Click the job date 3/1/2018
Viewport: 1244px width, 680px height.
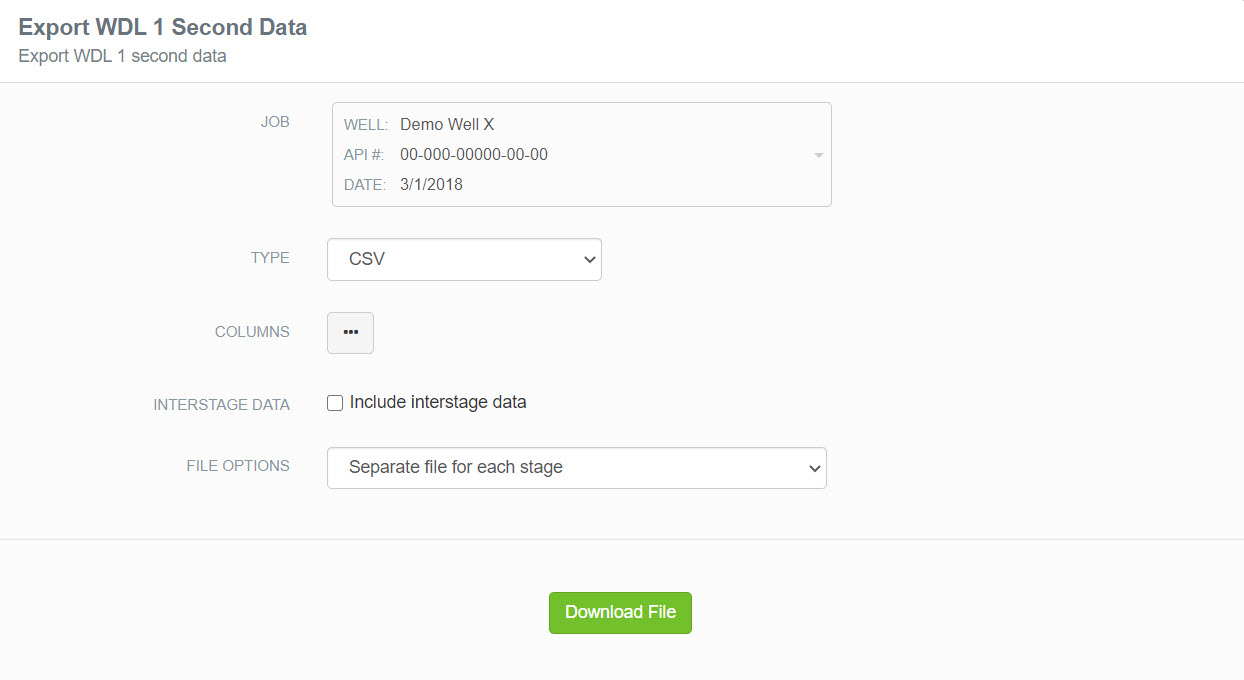[x=431, y=185]
